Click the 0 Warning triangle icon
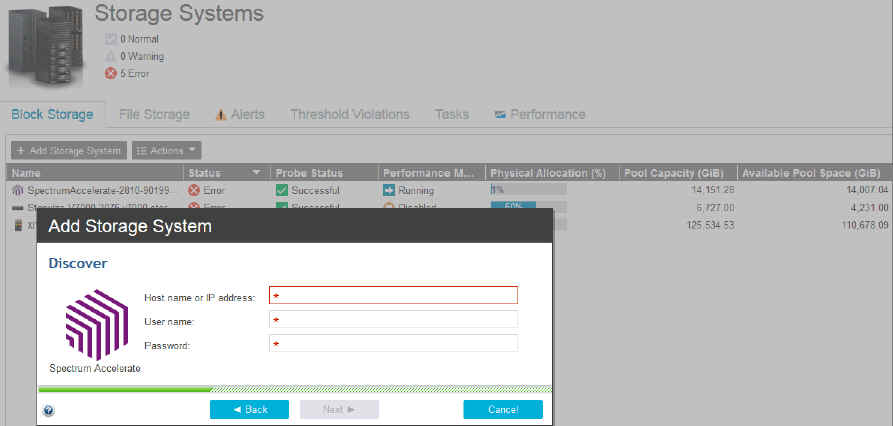 tap(111, 56)
